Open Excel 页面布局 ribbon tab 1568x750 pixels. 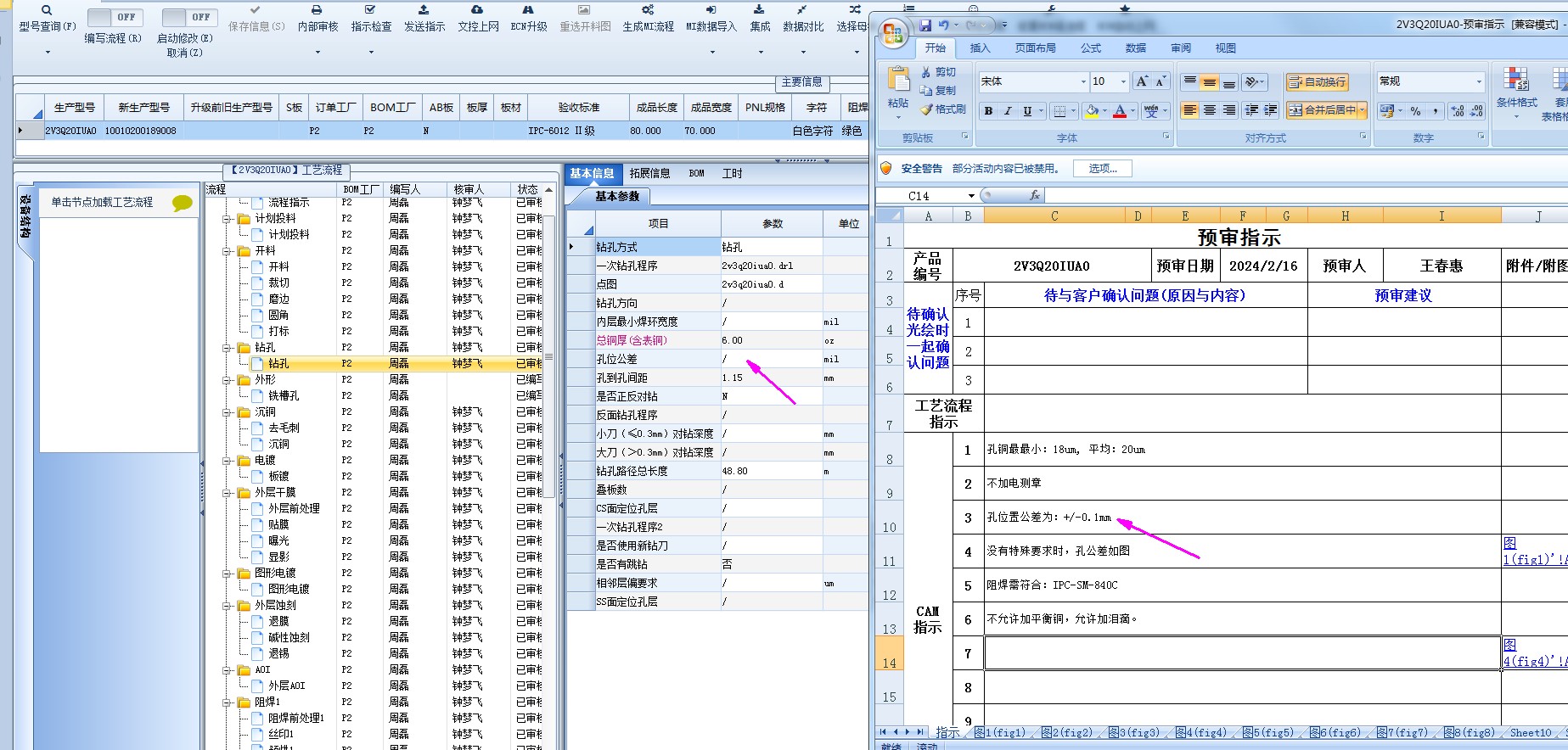1035,48
